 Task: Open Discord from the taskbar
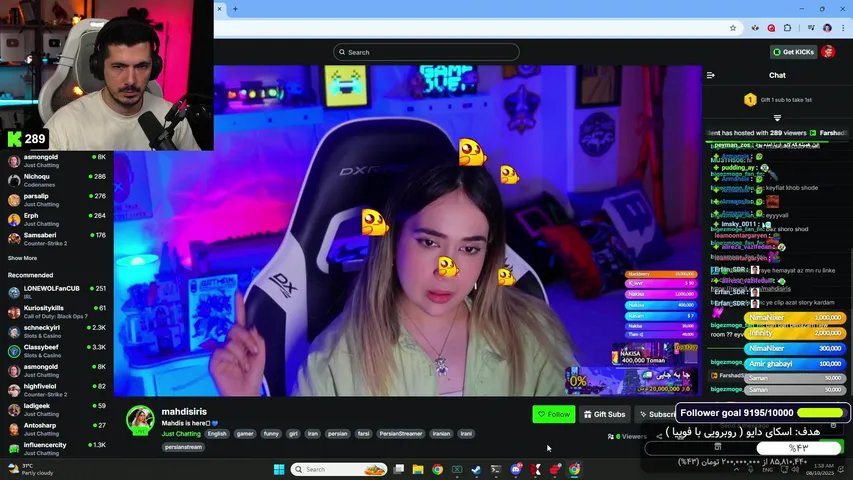[516, 469]
